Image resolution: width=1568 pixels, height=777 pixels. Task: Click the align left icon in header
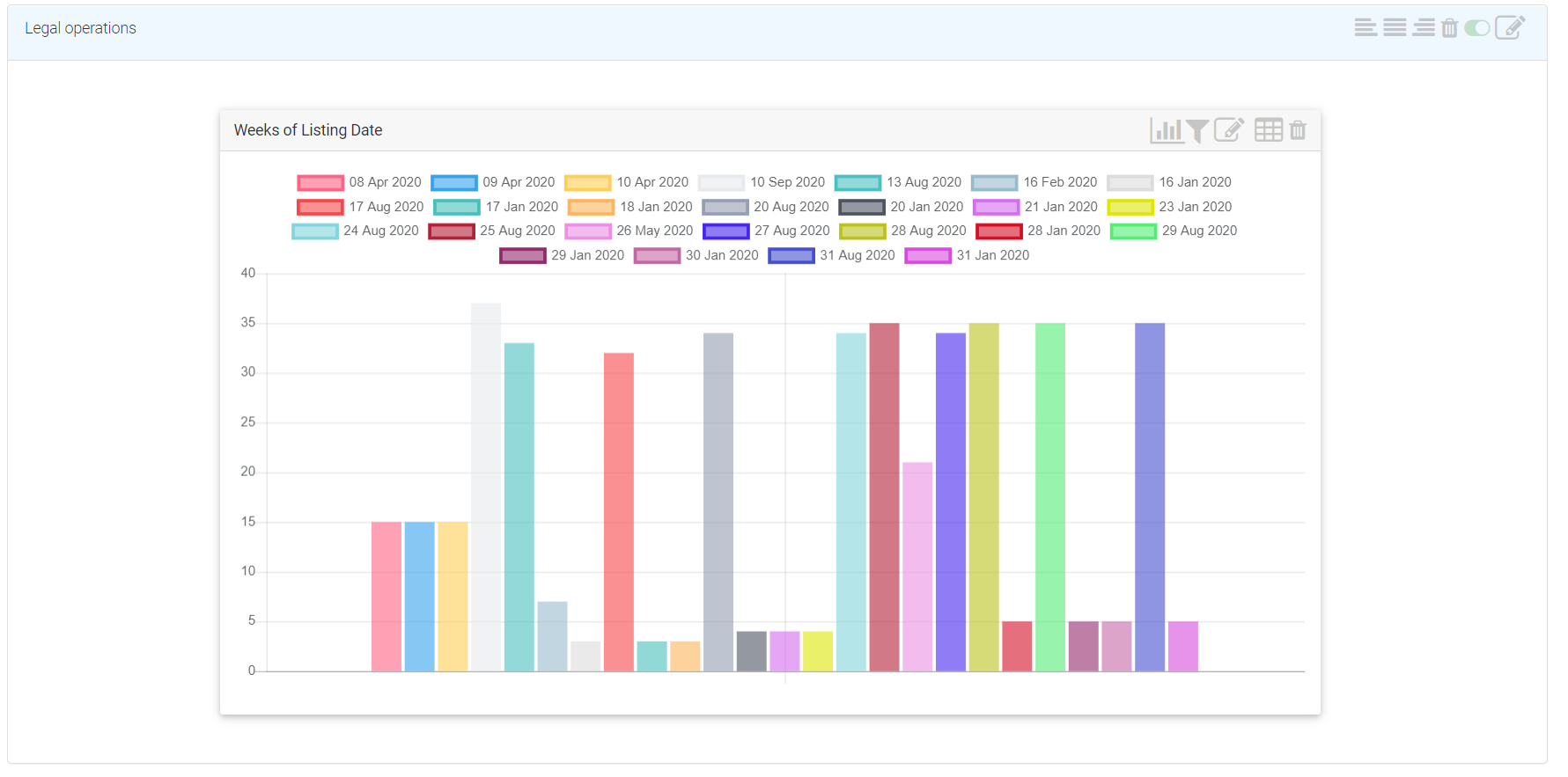pos(1366,28)
